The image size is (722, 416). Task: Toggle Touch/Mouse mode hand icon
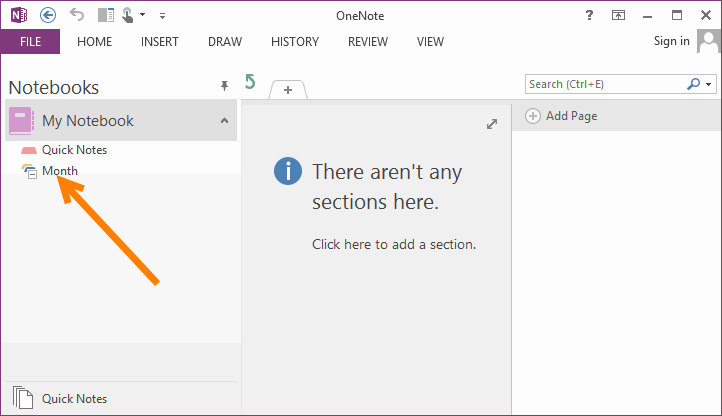click(x=128, y=15)
